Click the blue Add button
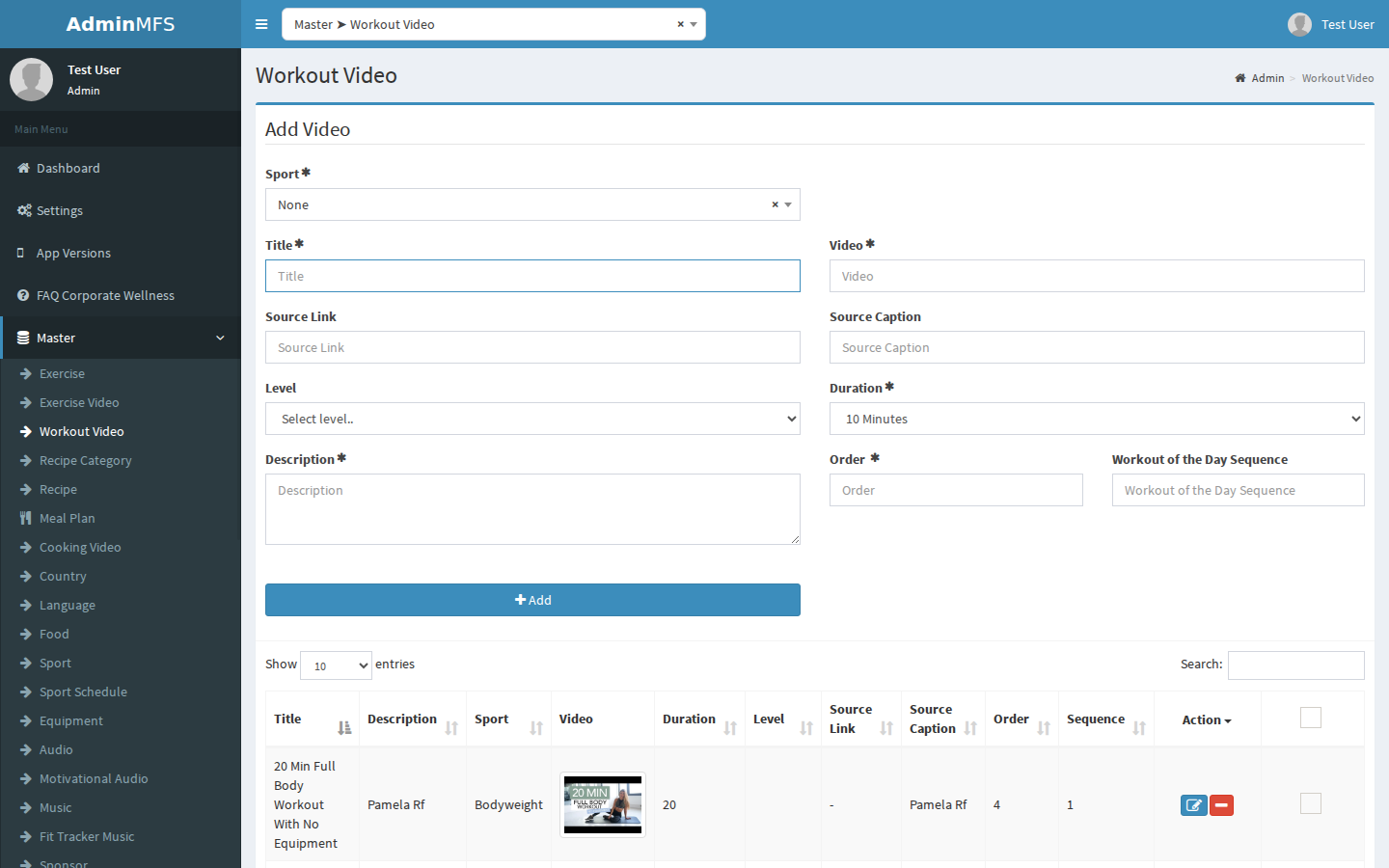The width and height of the screenshot is (1389, 868). pyautogui.click(x=532, y=600)
